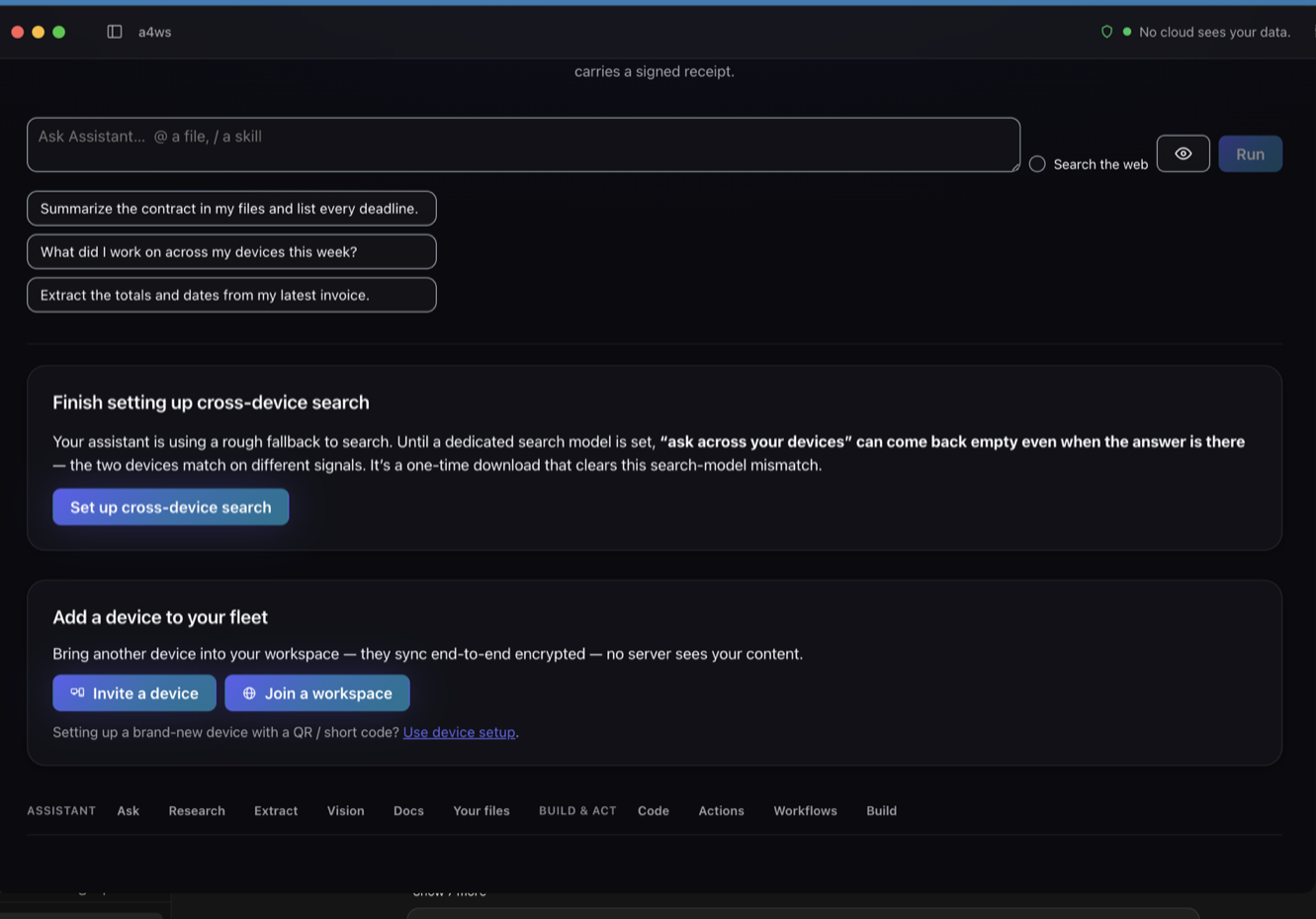Open the Use device setup link
The height and width of the screenshot is (919, 1316).
point(459,732)
